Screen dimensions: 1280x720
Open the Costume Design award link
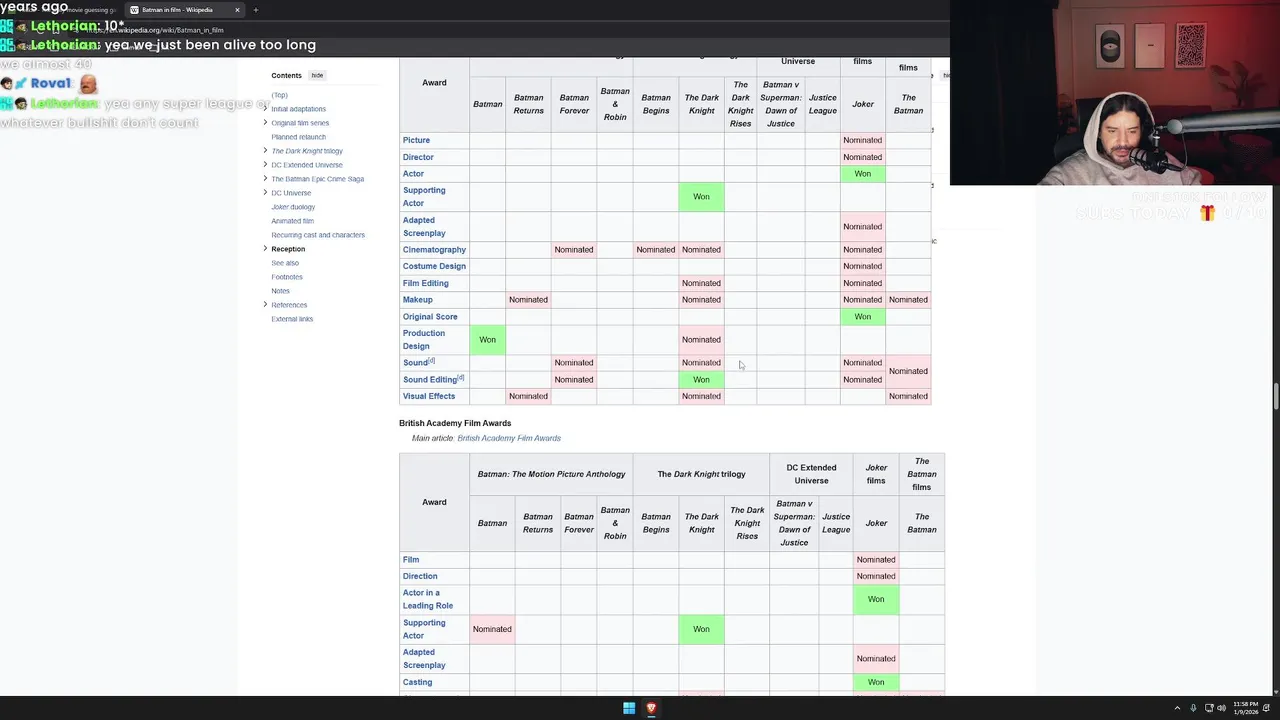[x=434, y=266]
